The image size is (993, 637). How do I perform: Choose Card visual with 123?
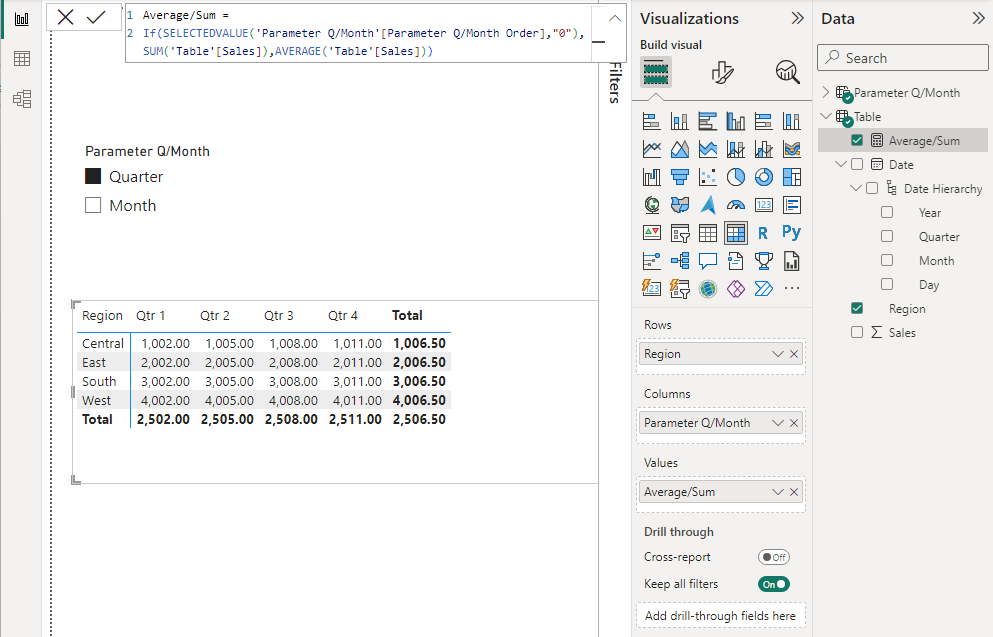(x=764, y=205)
